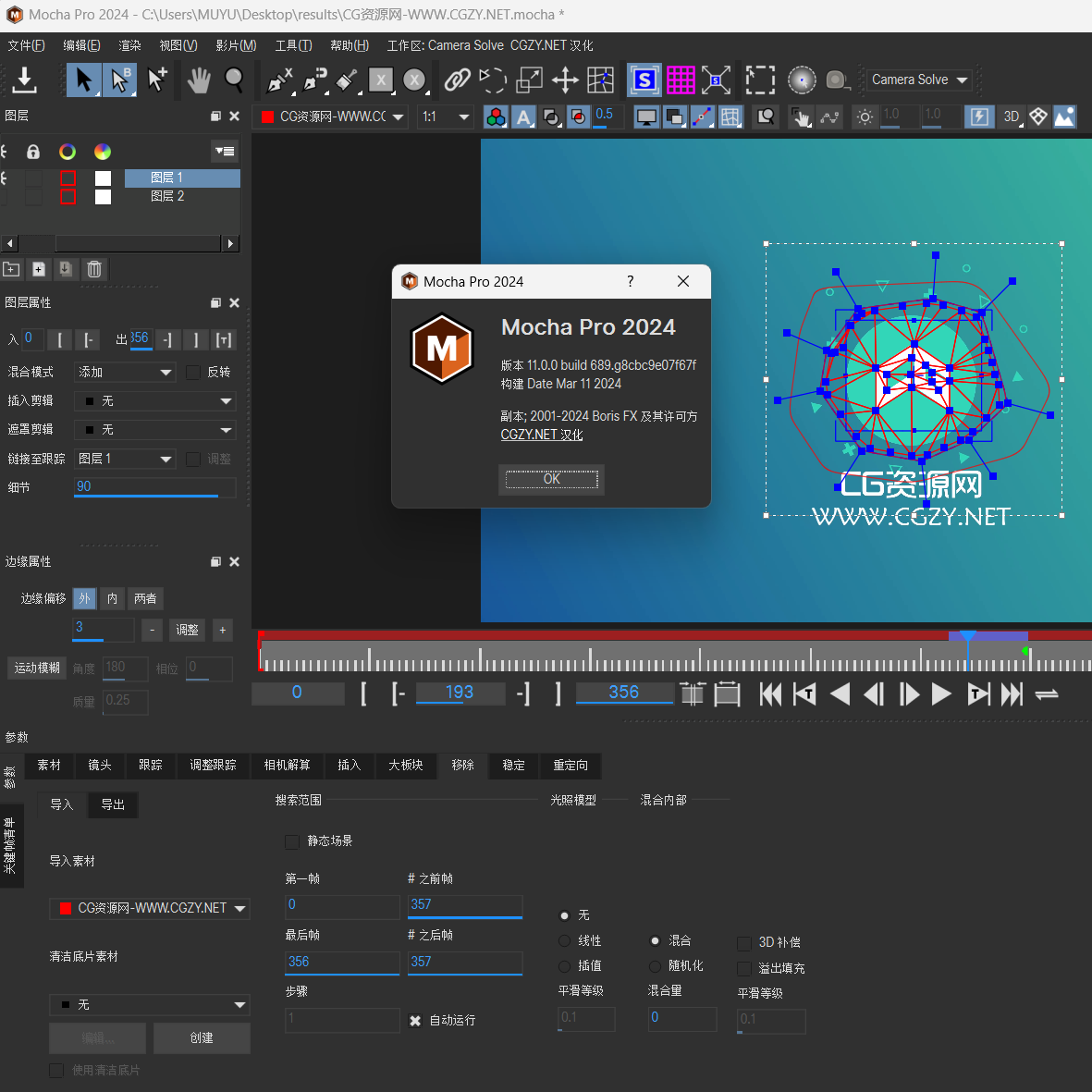Click the Save project download-arrow icon
1092x1092 pixels.
tap(24, 80)
